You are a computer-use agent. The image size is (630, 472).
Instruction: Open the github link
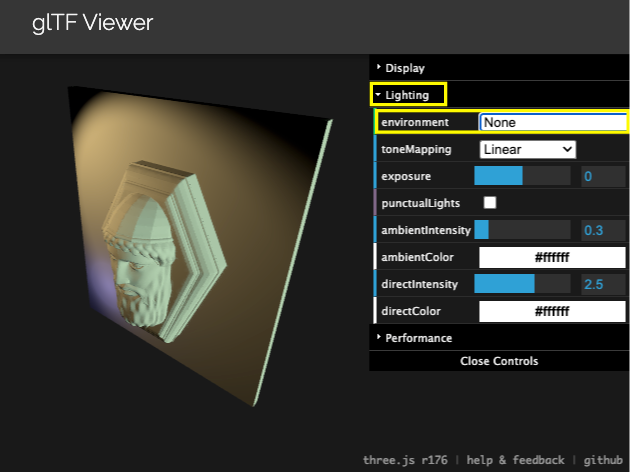[603, 460]
